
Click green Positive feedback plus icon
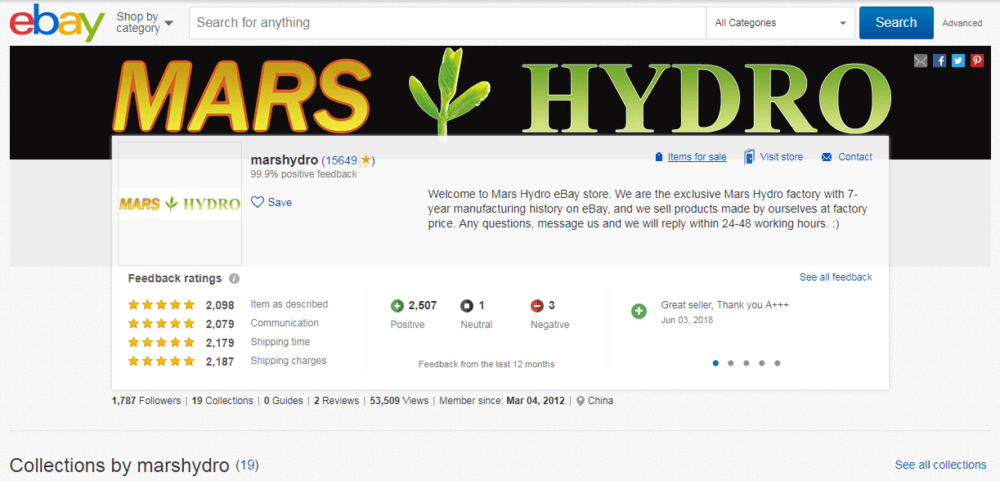397,306
